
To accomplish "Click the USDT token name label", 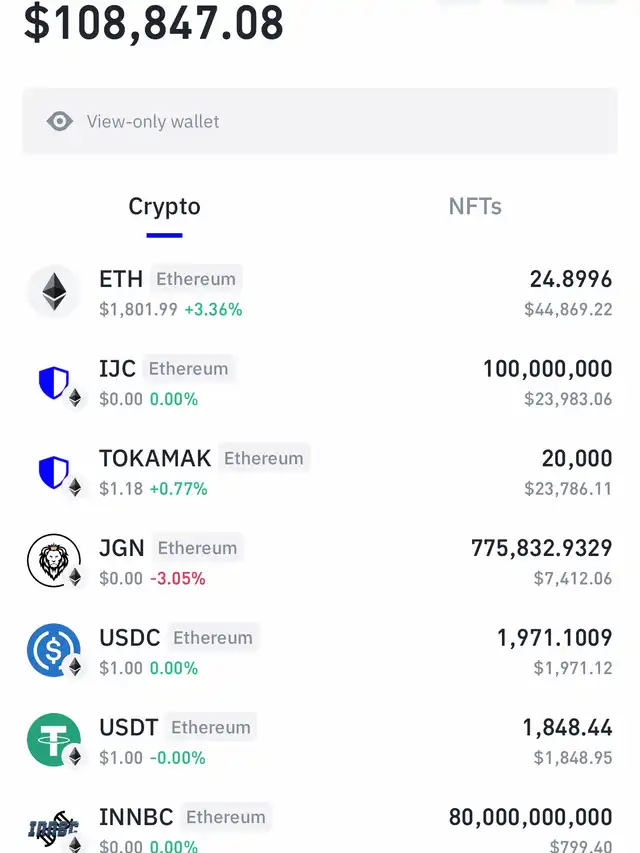I will point(128,727).
